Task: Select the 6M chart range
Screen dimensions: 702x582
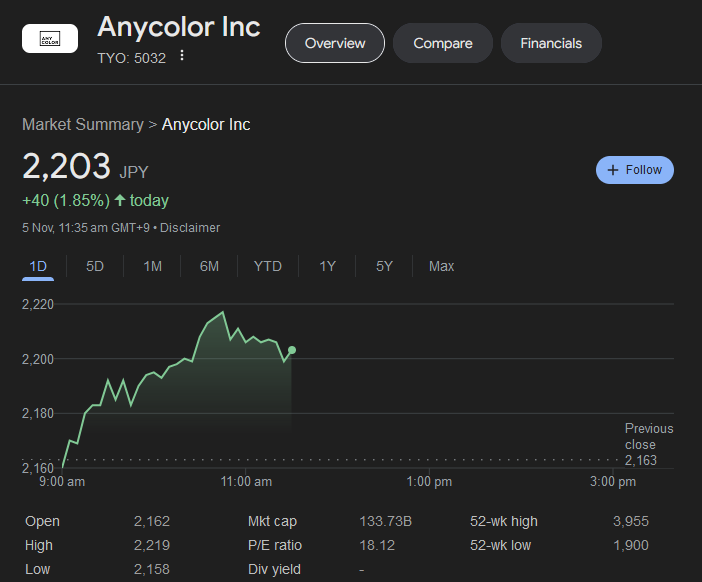Action: [209, 266]
